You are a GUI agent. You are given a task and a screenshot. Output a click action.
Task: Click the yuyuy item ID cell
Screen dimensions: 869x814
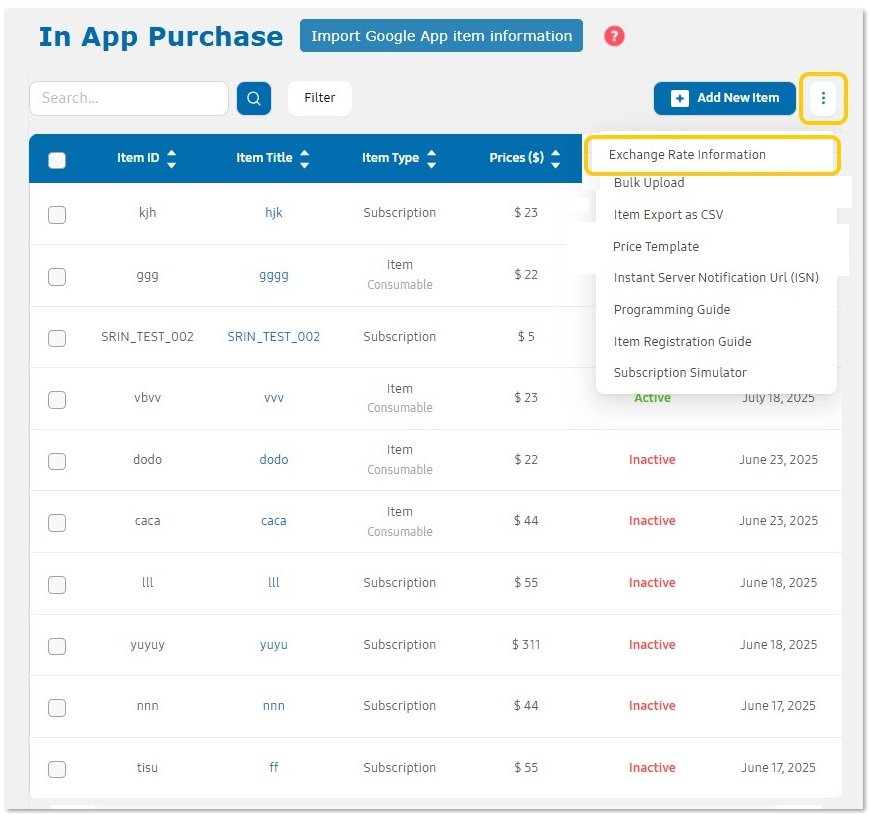147,645
